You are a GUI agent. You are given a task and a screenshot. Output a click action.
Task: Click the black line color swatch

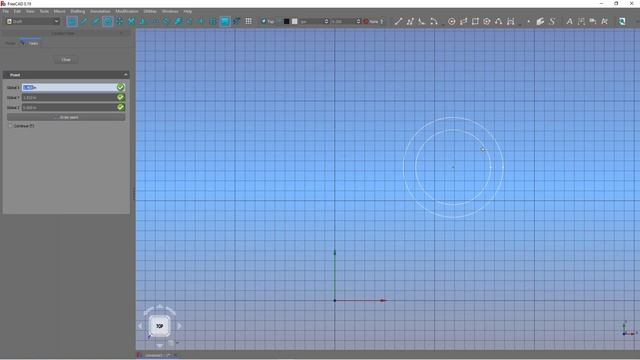[287, 21]
